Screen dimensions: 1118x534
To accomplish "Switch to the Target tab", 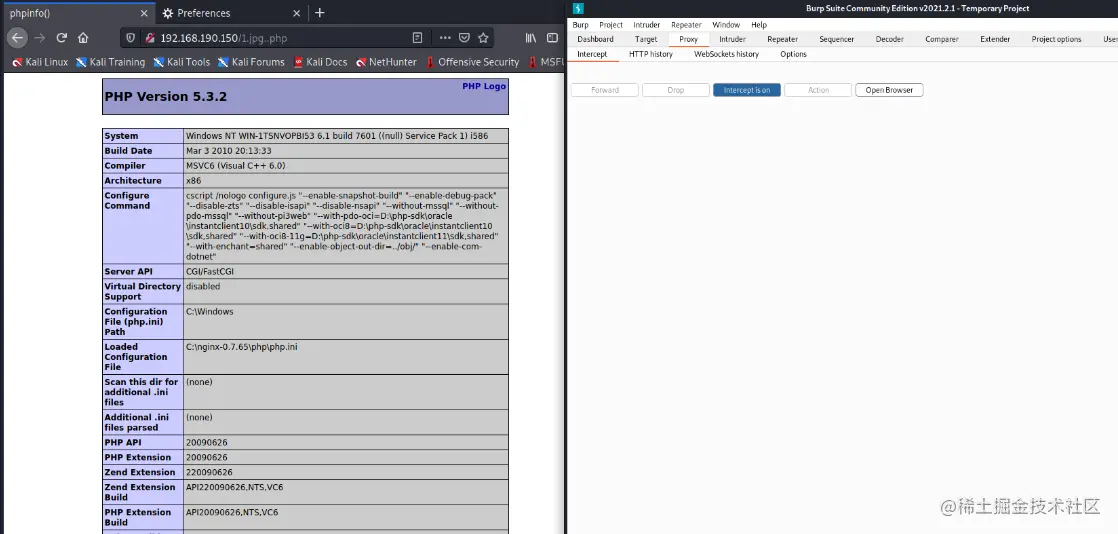I will [646, 39].
